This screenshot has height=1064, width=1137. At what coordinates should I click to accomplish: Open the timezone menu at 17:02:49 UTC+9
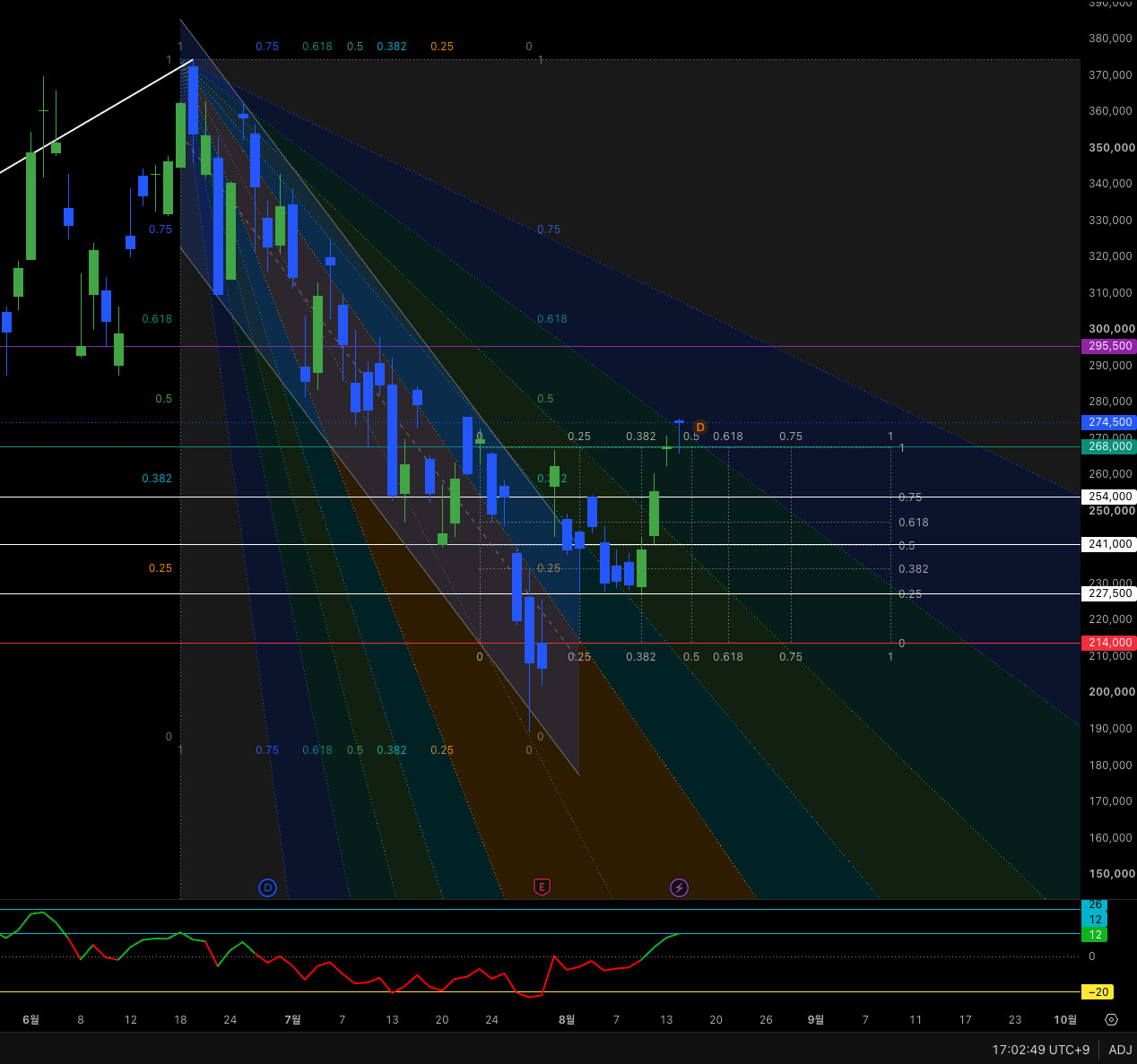click(x=1040, y=1049)
